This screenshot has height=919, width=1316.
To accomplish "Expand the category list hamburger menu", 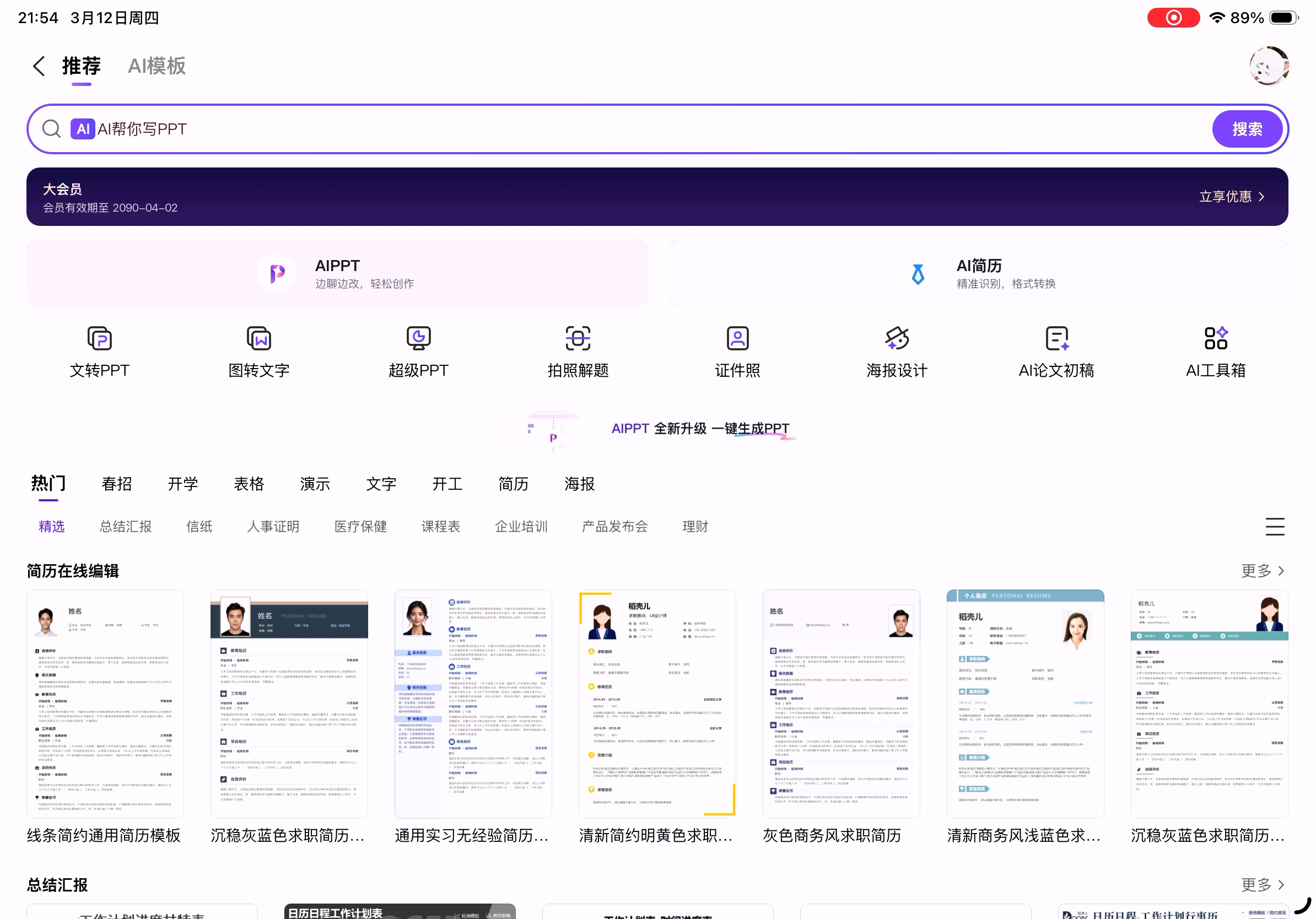I will [1275, 527].
